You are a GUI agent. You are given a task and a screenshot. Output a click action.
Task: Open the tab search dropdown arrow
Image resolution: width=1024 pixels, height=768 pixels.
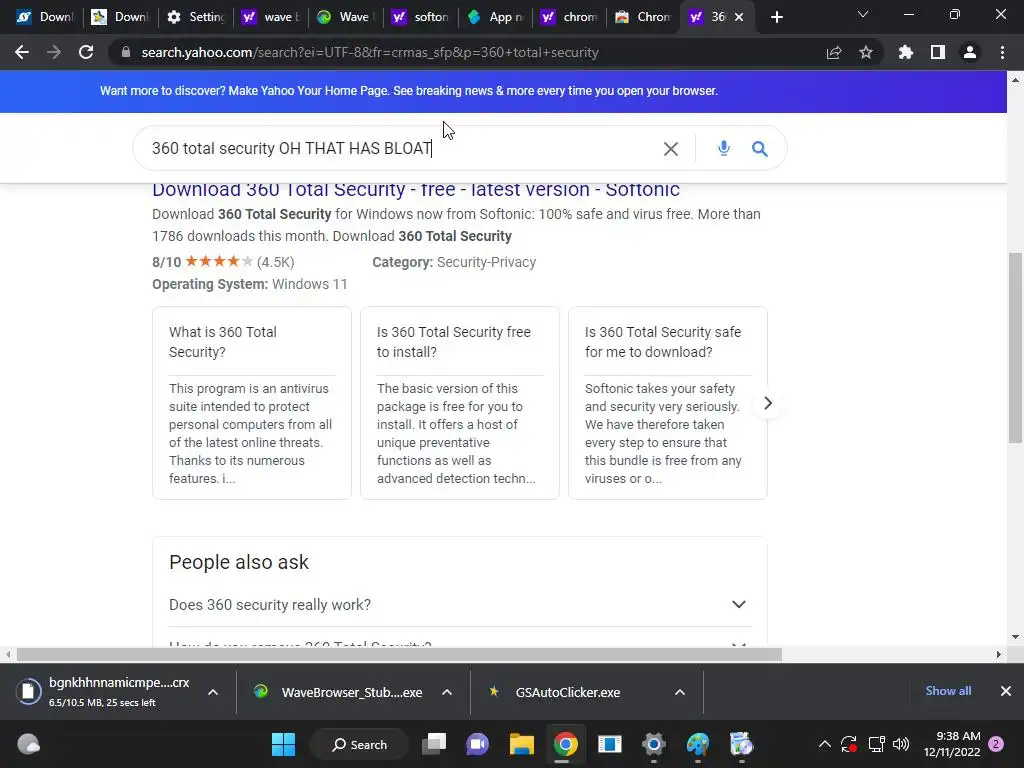(x=863, y=14)
